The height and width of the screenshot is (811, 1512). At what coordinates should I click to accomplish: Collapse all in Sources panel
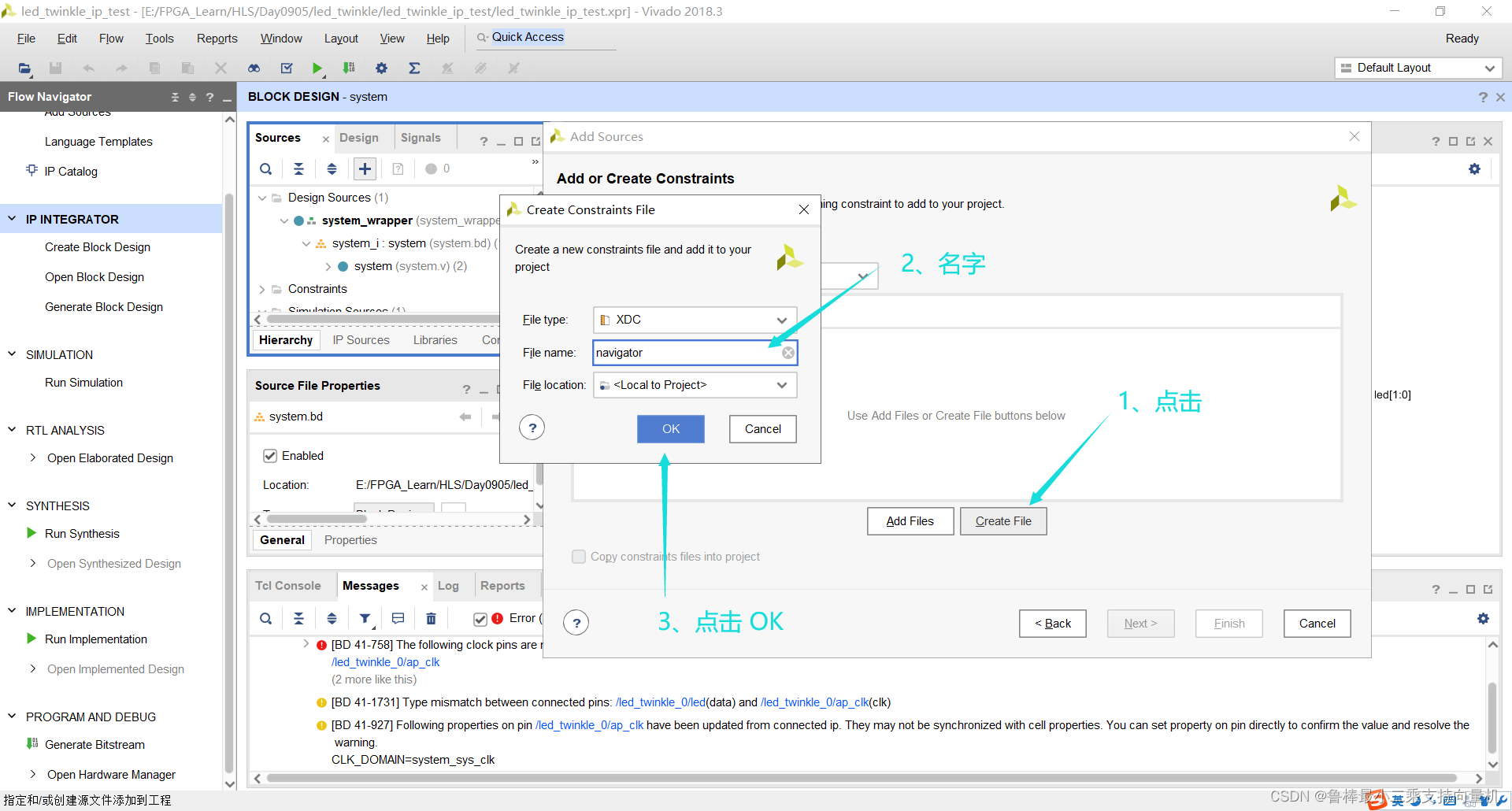pyautogui.click(x=298, y=168)
